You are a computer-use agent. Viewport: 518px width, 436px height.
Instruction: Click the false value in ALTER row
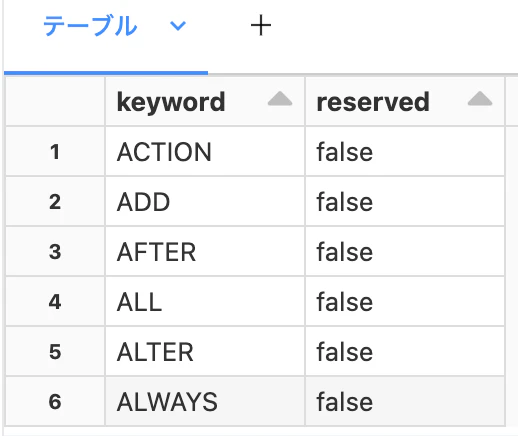coord(405,351)
